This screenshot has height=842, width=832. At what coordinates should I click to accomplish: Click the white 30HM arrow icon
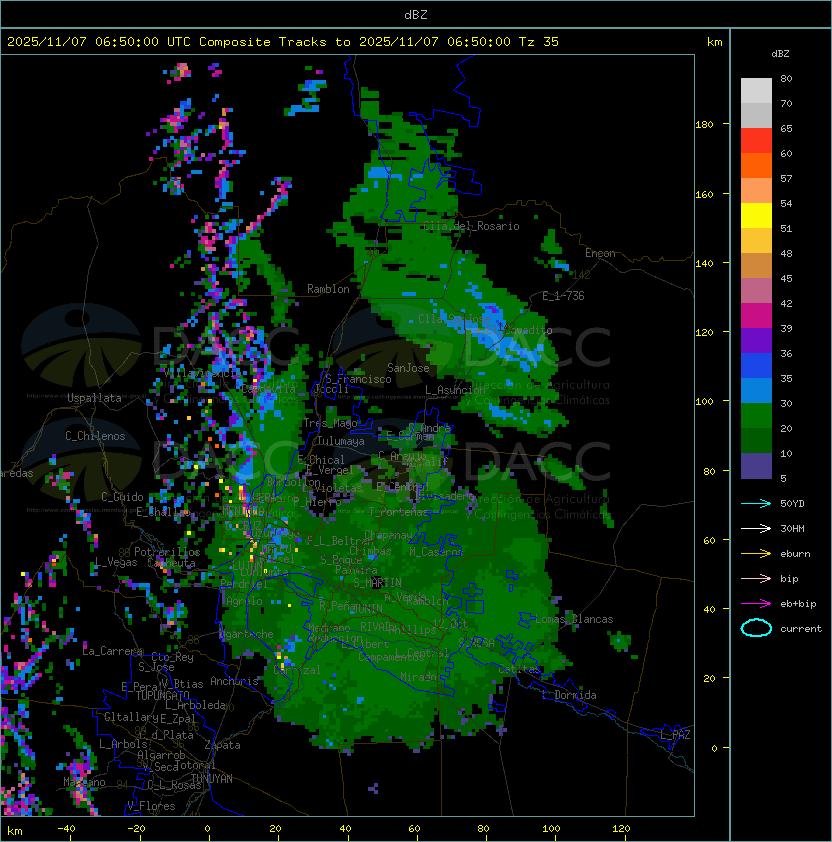(x=756, y=529)
